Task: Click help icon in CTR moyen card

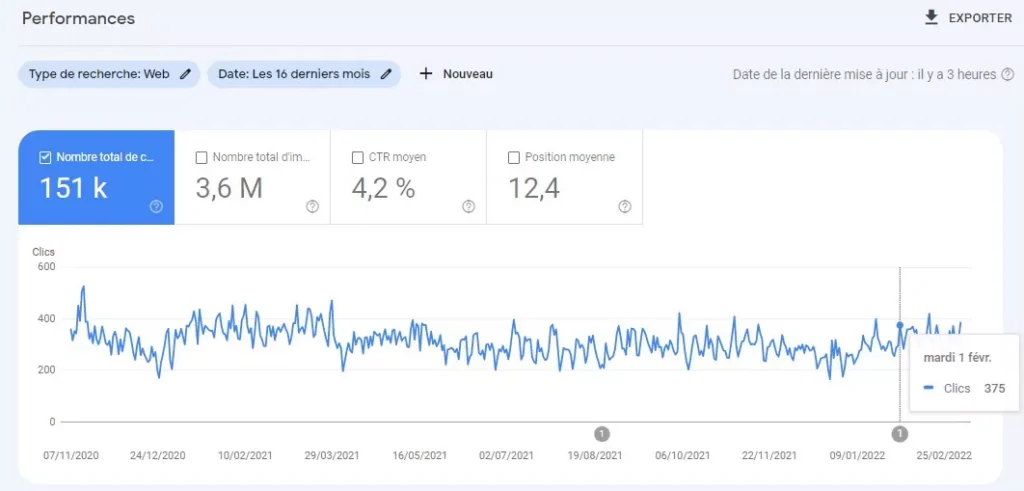Action: (x=468, y=207)
